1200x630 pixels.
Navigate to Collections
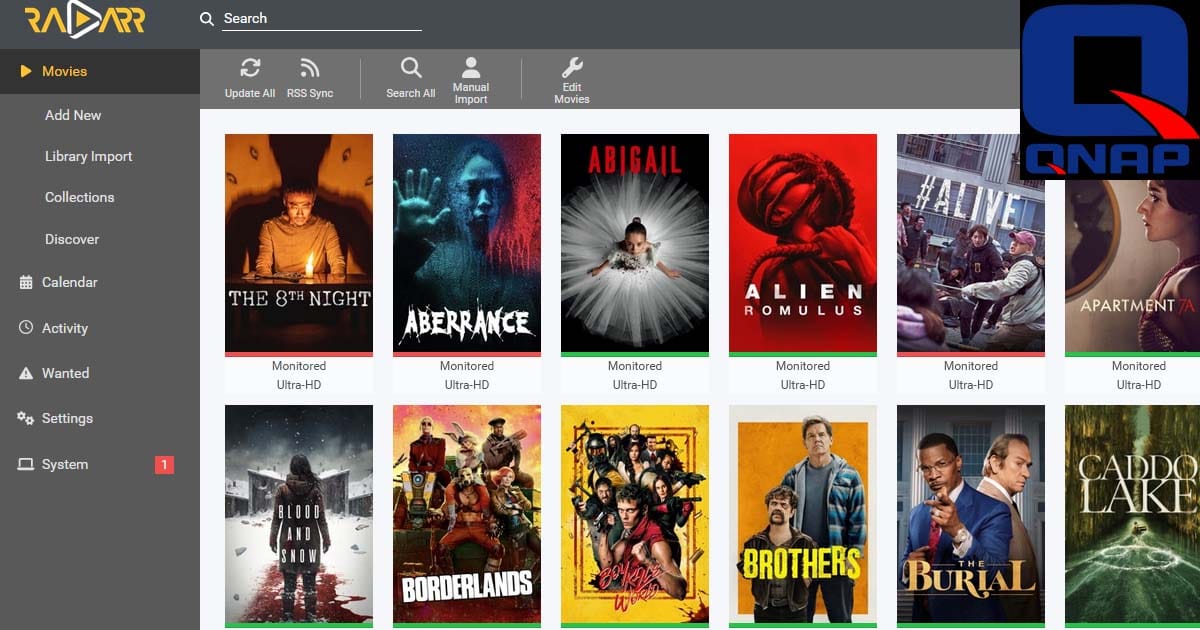point(79,197)
